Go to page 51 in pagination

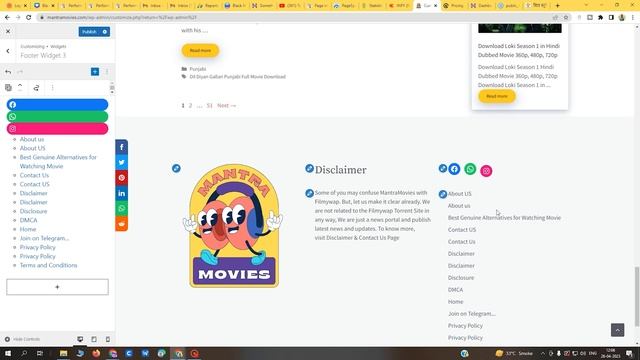(209, 105)
